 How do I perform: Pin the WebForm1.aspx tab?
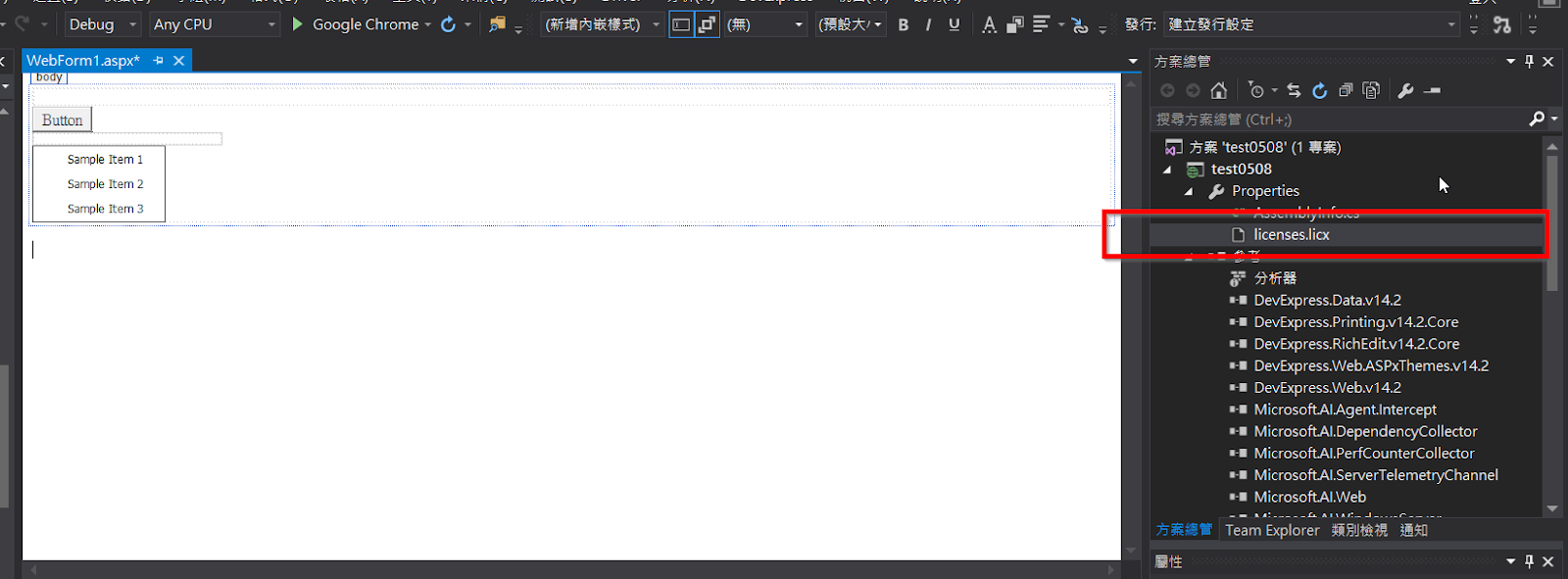(x=158, y=61)
